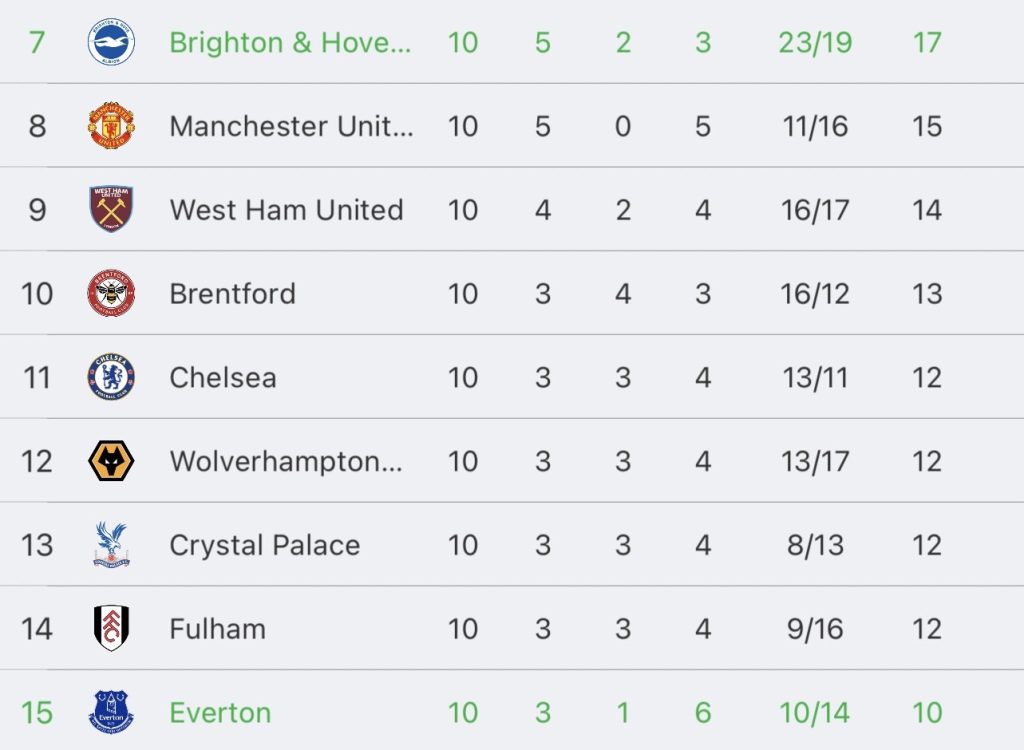Open the Manchester United team name
Image resolution: width=1024 pixels, height=750 pixels.
(291, 126)
